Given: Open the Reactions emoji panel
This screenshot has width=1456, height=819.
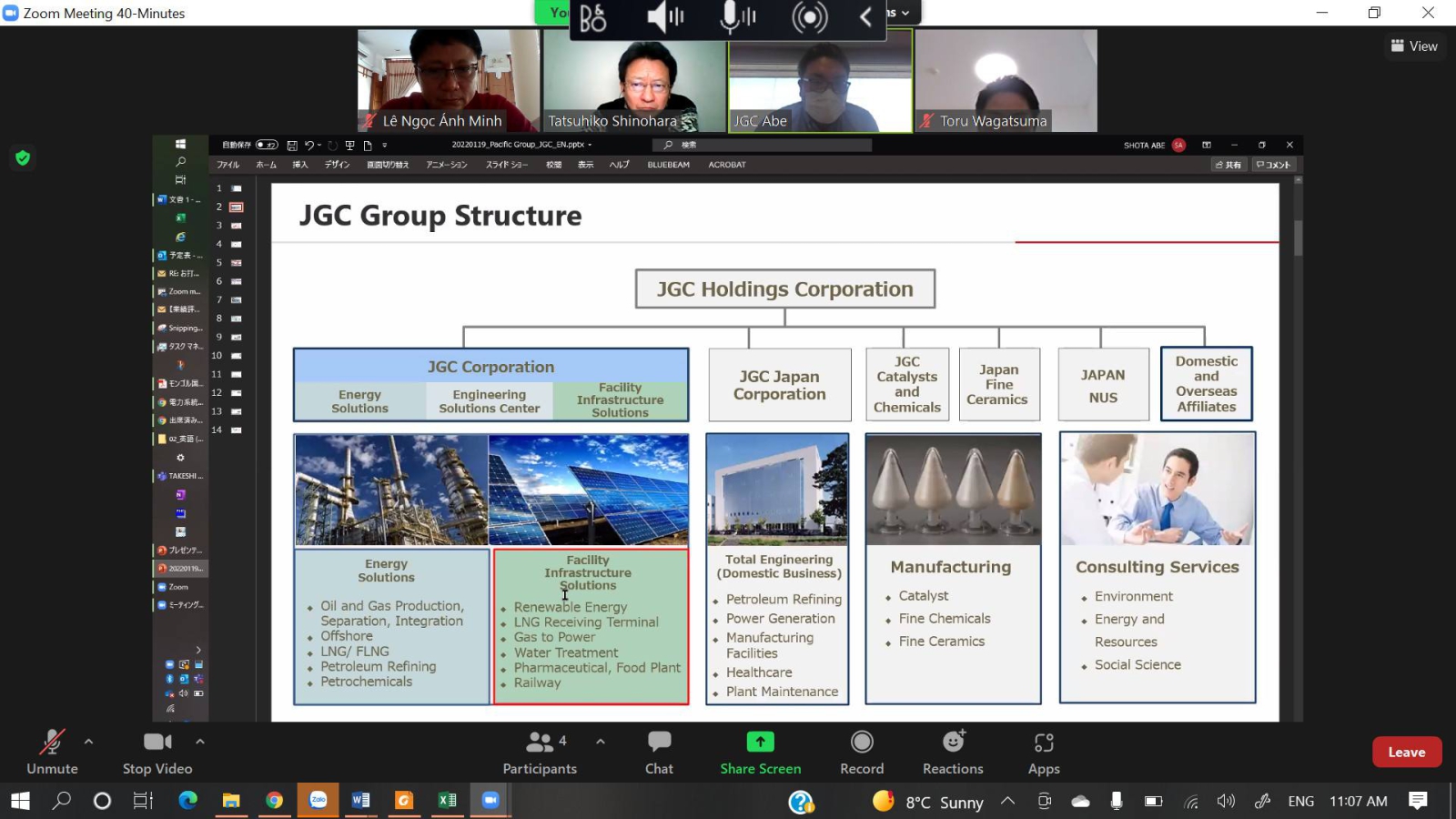Looking at the screenshot, I should coord(953,743).
